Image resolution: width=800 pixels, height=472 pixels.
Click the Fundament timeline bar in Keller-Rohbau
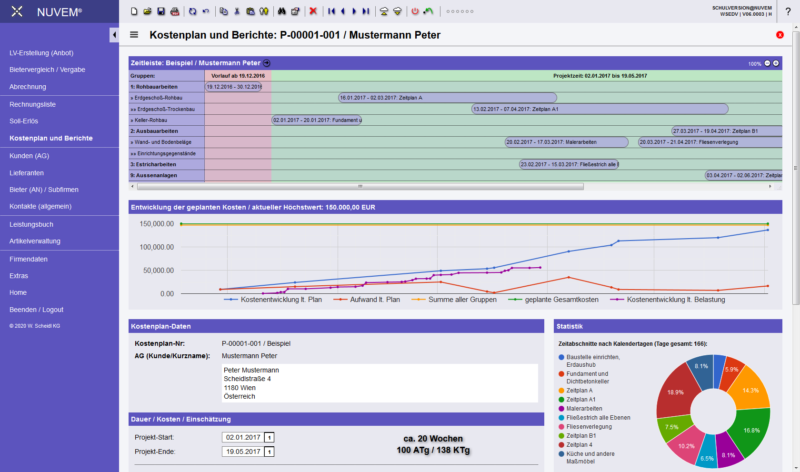[x=317, y=120]
